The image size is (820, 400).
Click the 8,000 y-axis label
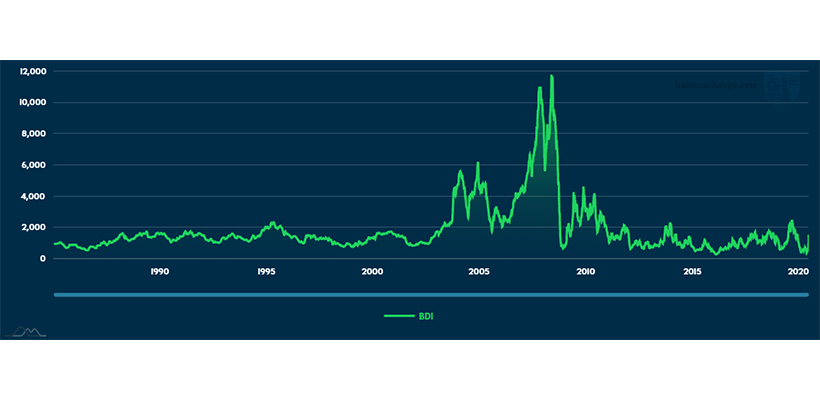tap(35, 133)
